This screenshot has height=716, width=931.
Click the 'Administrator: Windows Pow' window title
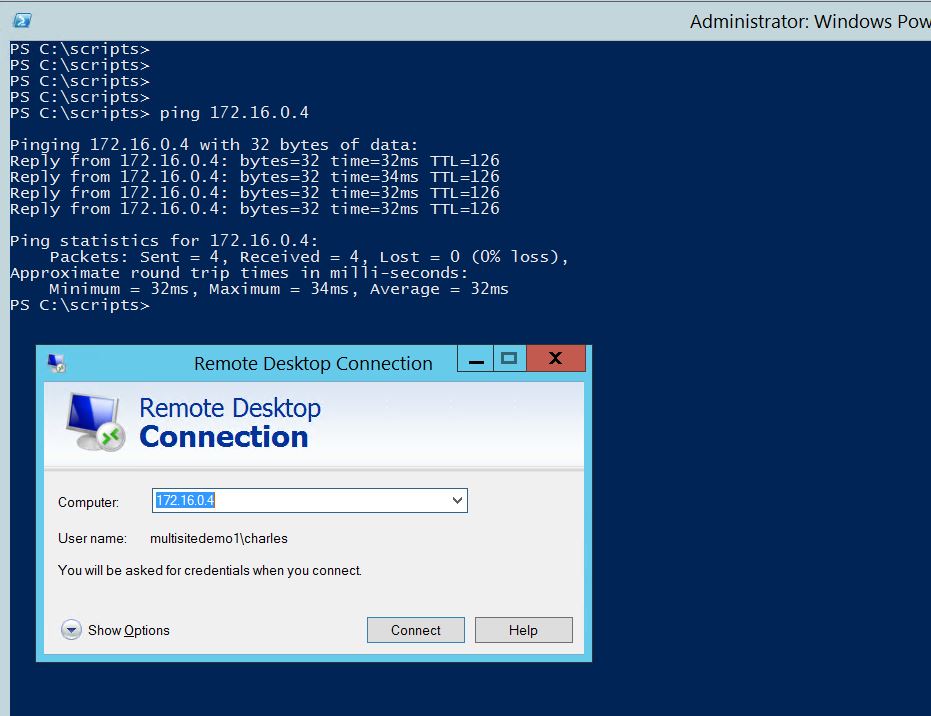(810, 22)
